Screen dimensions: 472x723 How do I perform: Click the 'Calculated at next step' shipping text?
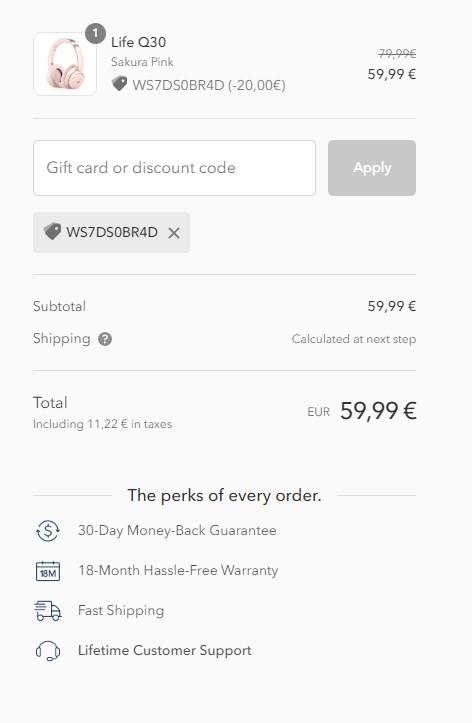(354, 339)
